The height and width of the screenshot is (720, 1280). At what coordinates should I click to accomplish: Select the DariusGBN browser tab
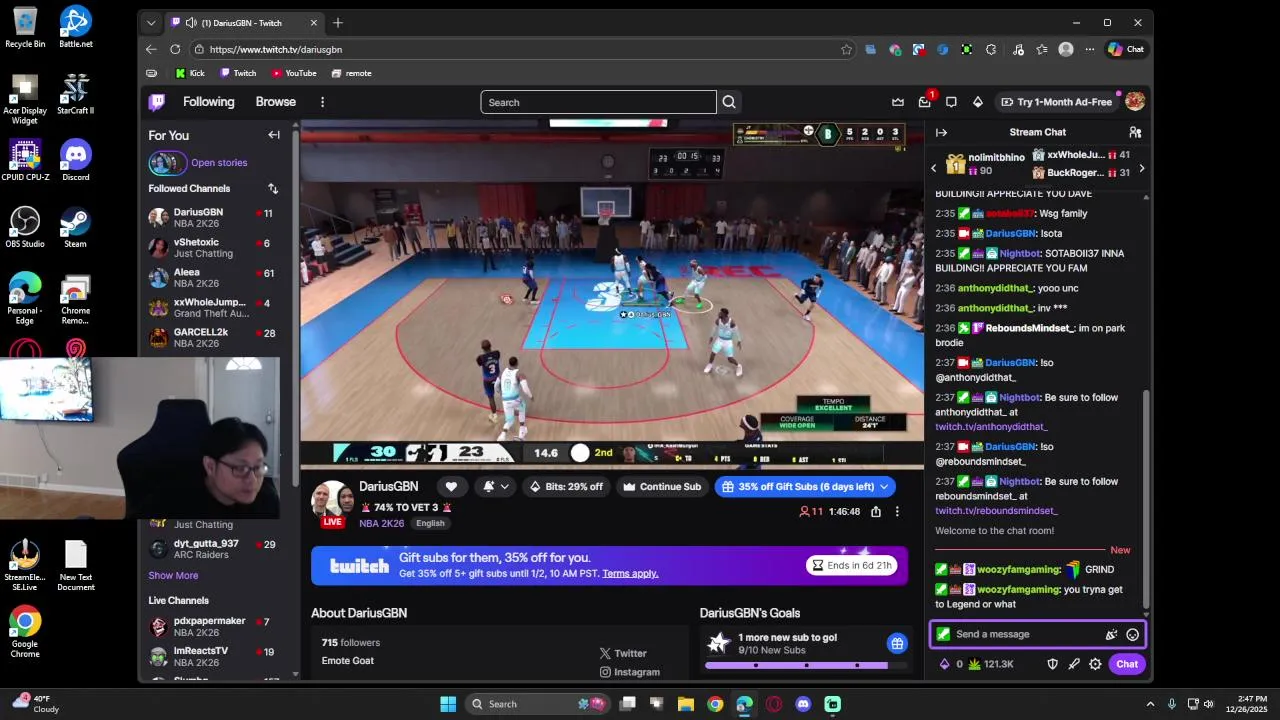tap(245, 23)
